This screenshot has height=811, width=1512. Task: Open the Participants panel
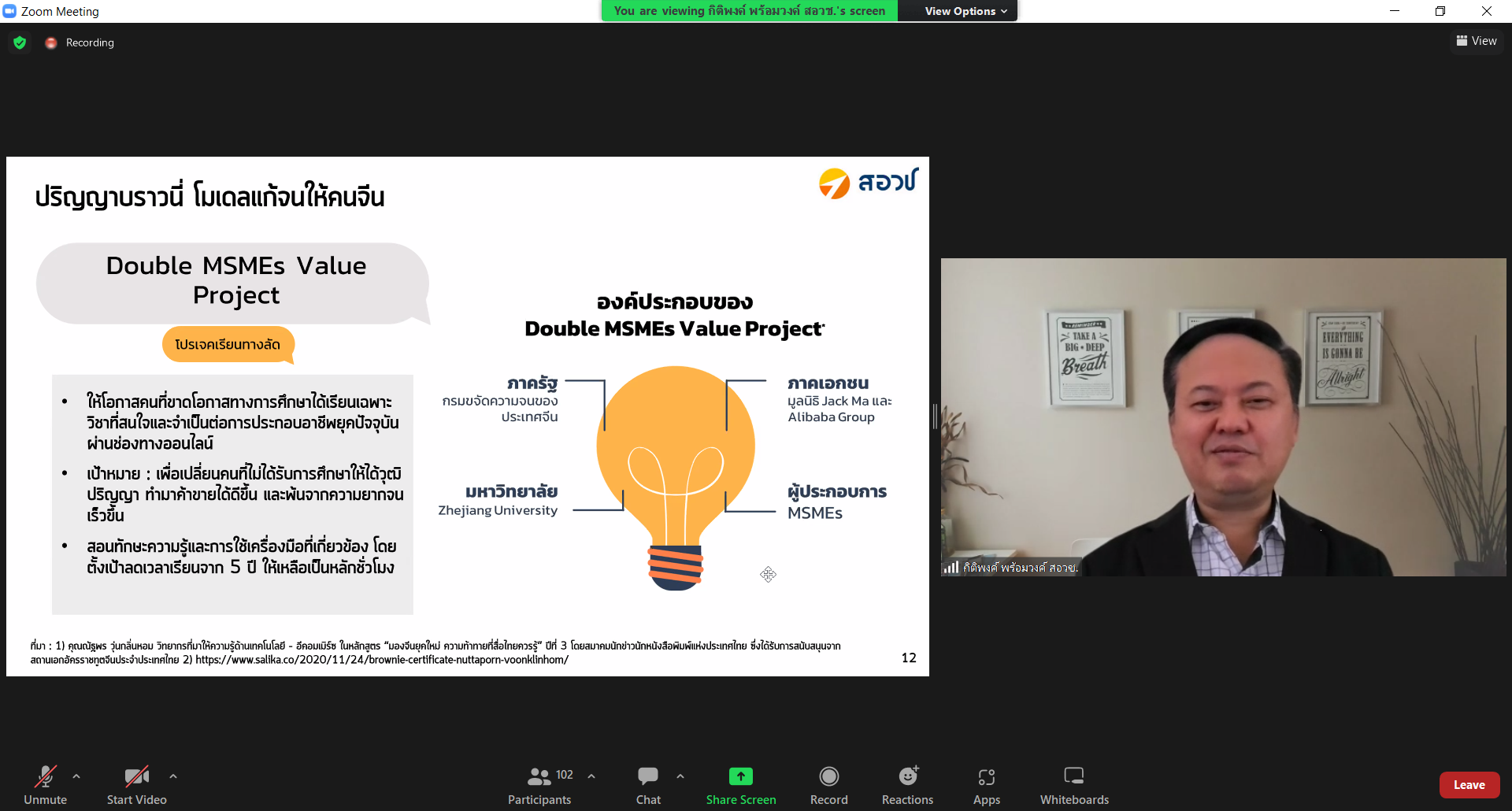[539, 785]
